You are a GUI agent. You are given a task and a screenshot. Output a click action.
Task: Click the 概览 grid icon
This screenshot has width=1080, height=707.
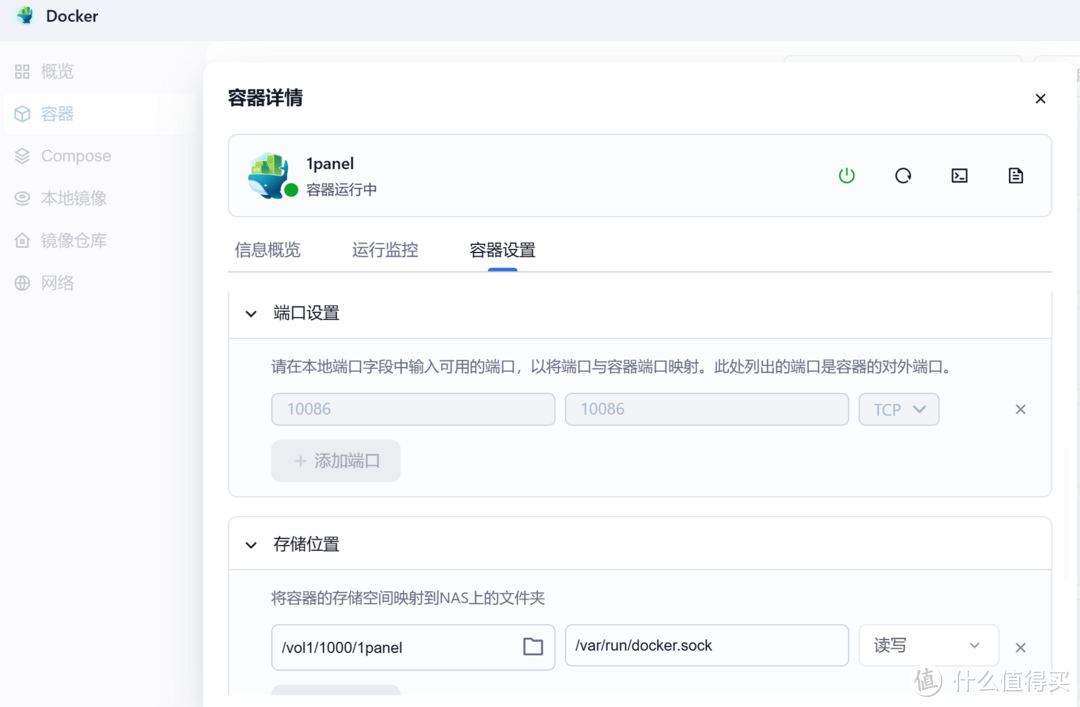[22, 72]
